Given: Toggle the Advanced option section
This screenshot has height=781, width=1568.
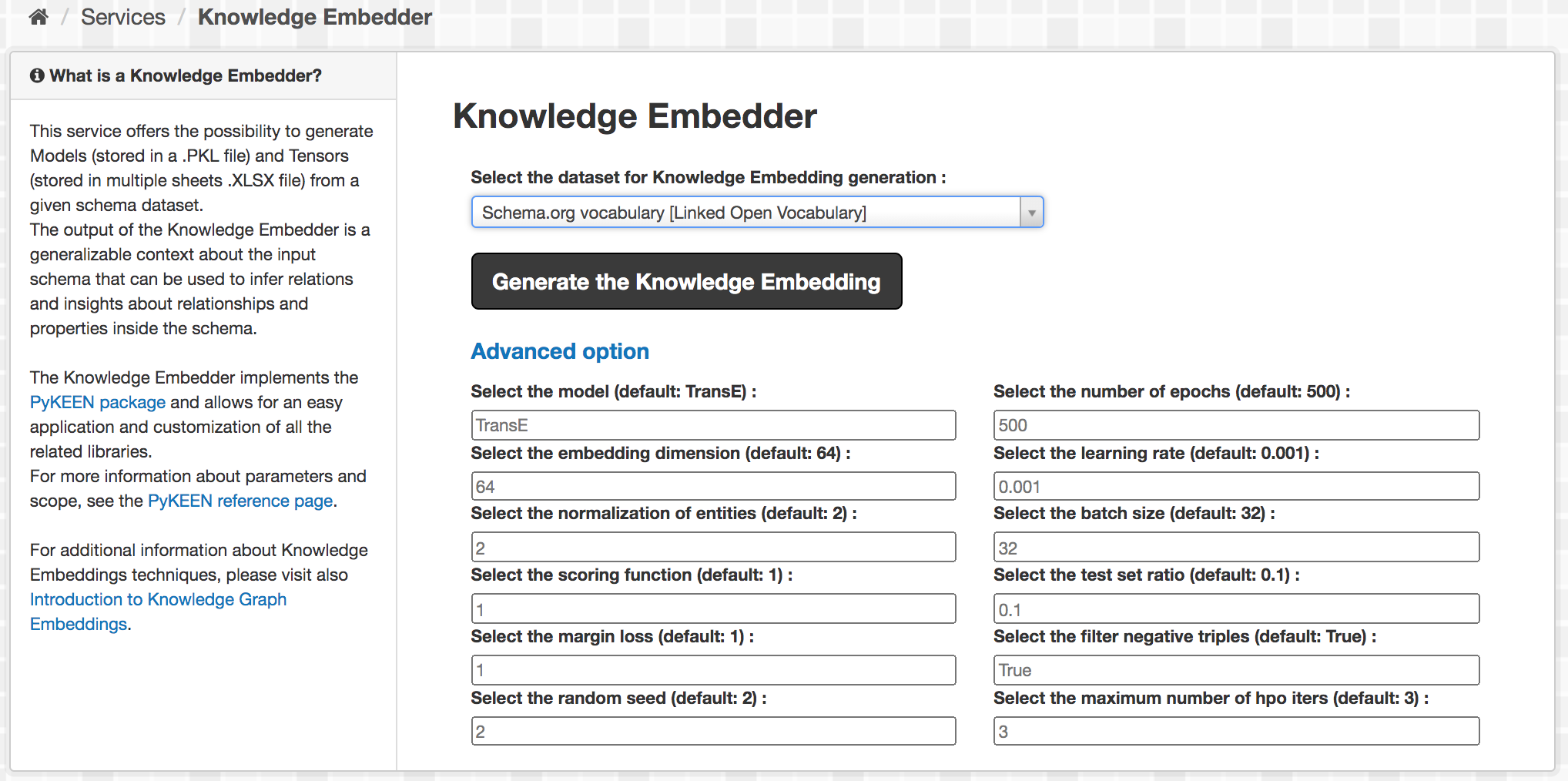Looking at the screenshot, I should point(560,351).
